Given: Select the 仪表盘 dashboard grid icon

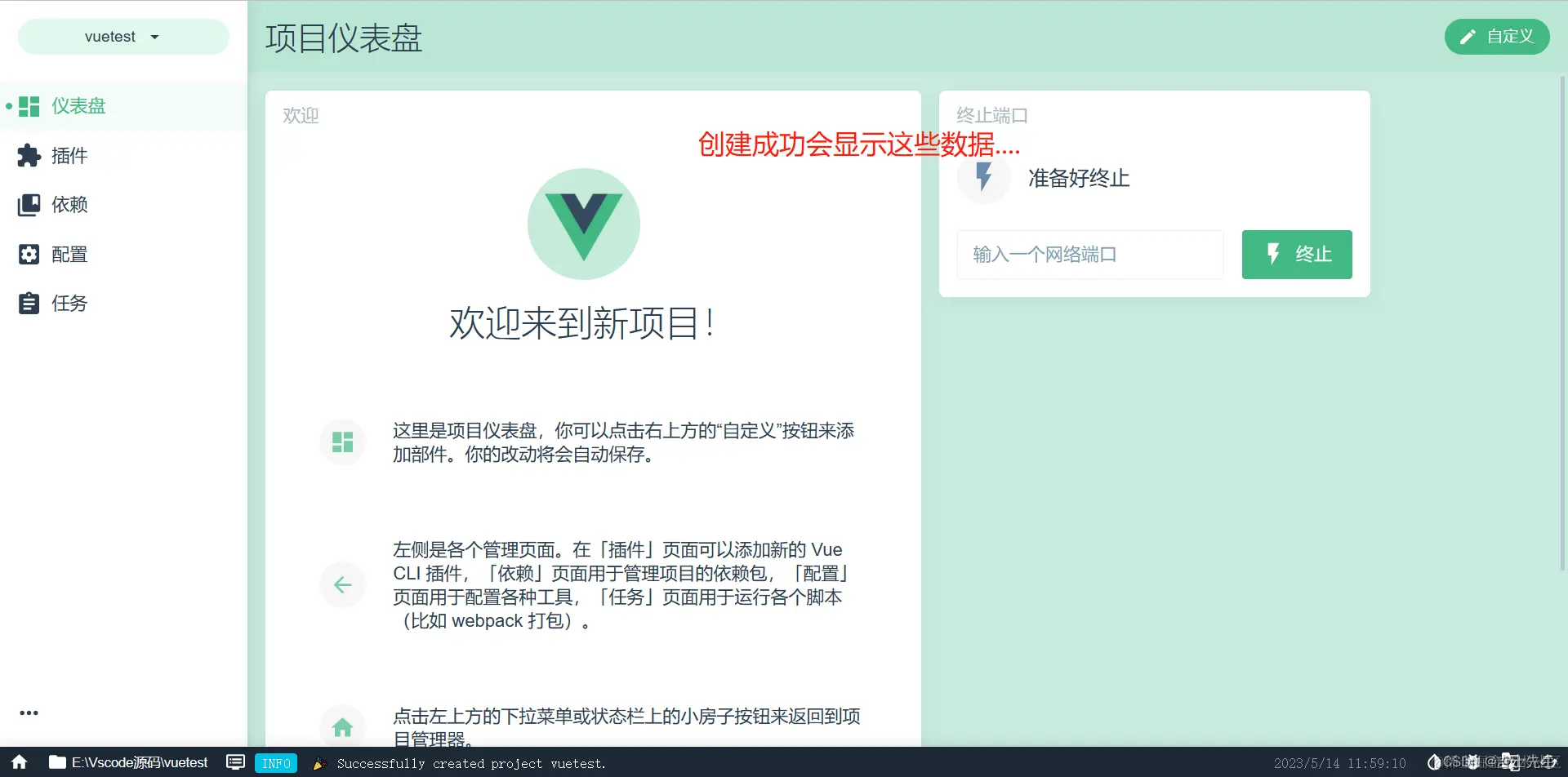Looking at the screenshot, I should tap(29, 106).
